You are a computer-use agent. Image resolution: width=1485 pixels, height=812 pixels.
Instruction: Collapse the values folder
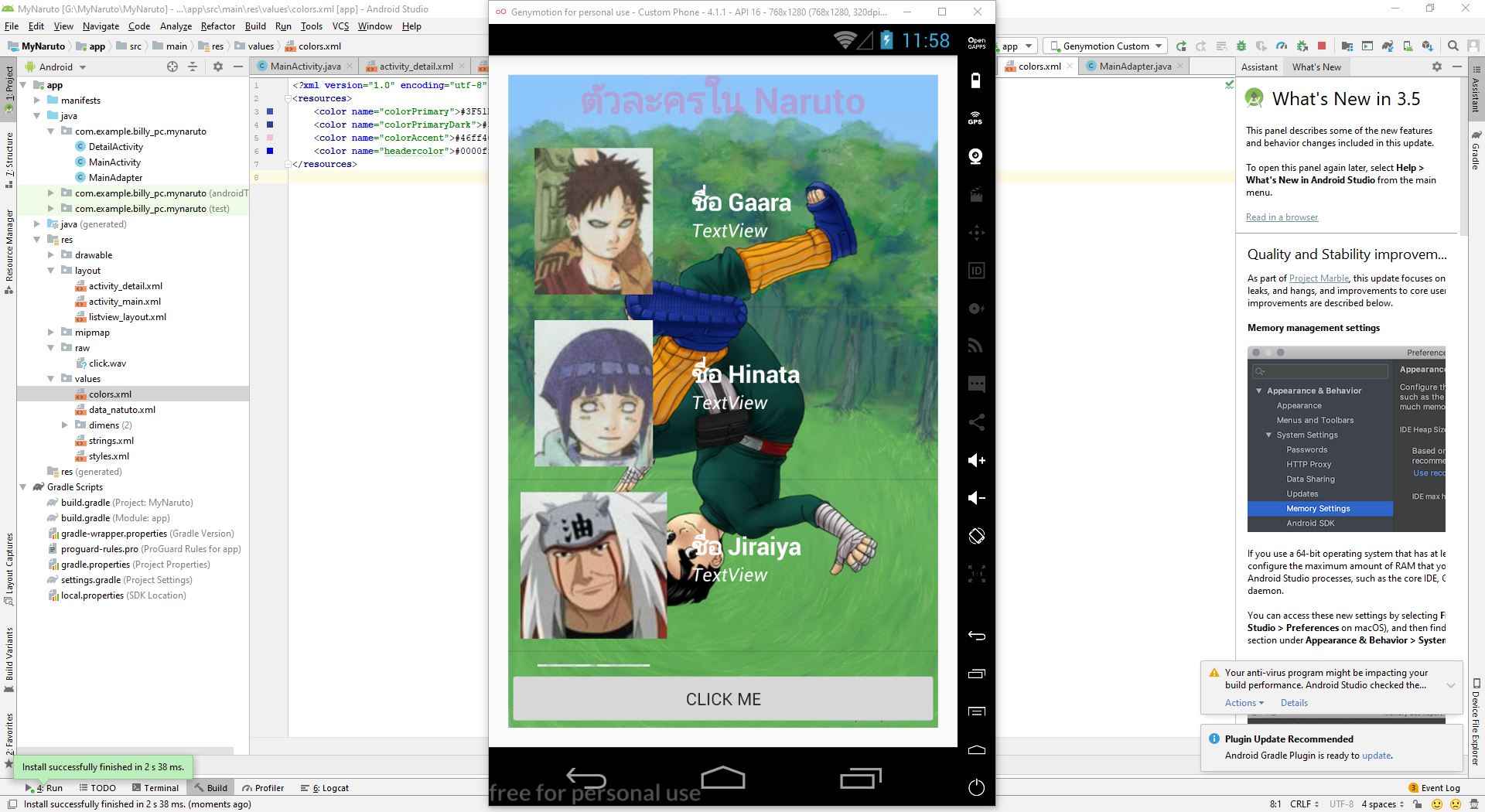(x=51, y=379)
